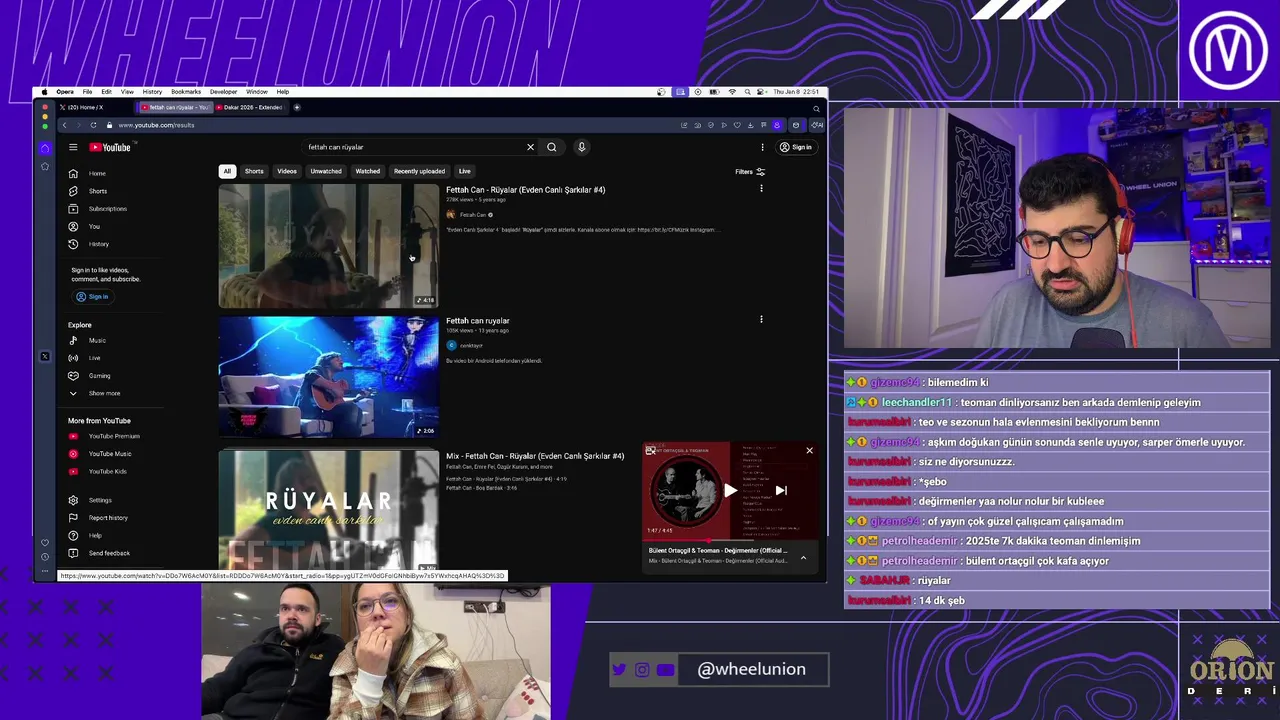1280x720 pixels.
Task: Start voice search with the microphone icon
Action: click(x=582, y=147)
